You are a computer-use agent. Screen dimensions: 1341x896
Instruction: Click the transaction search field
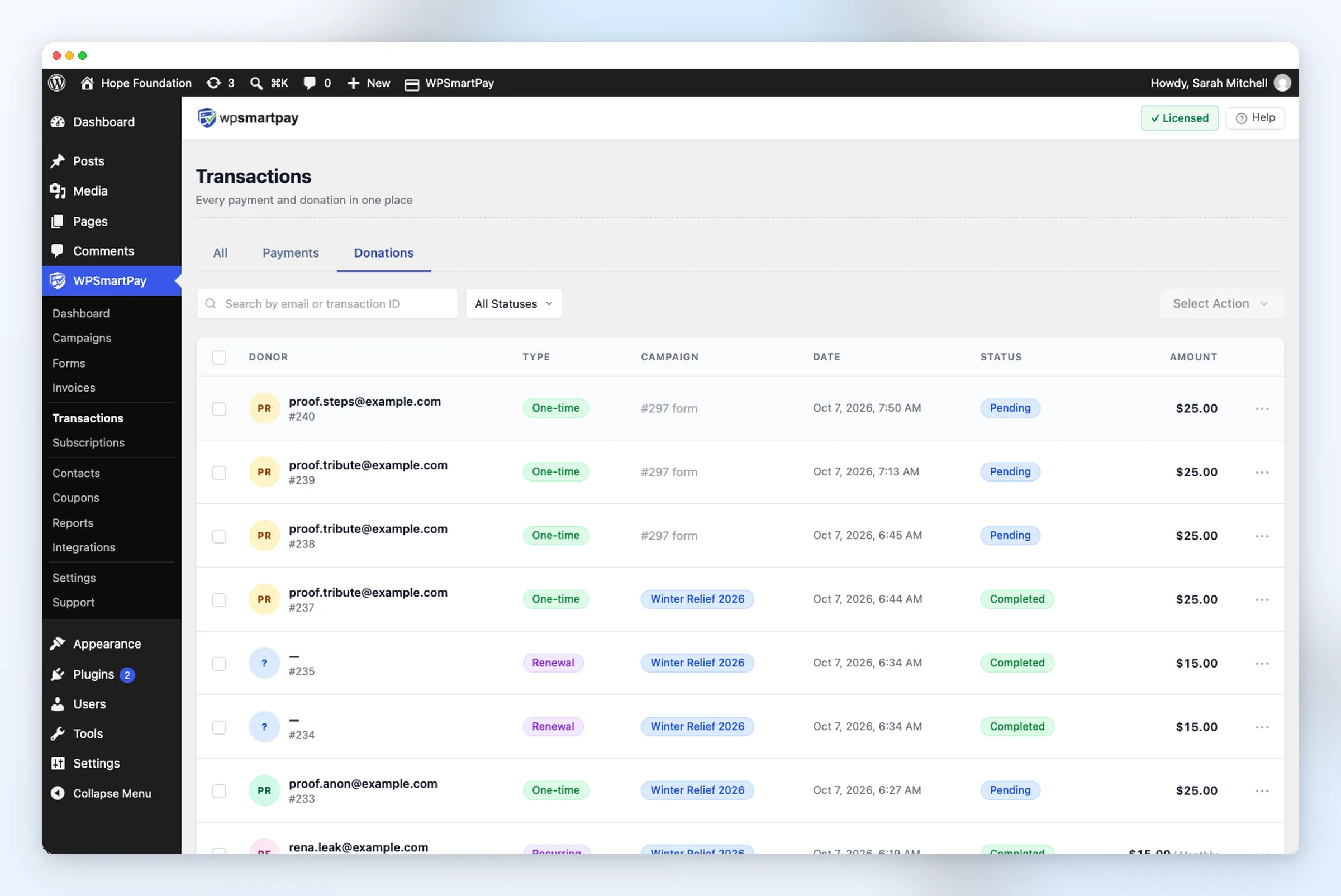327,303
